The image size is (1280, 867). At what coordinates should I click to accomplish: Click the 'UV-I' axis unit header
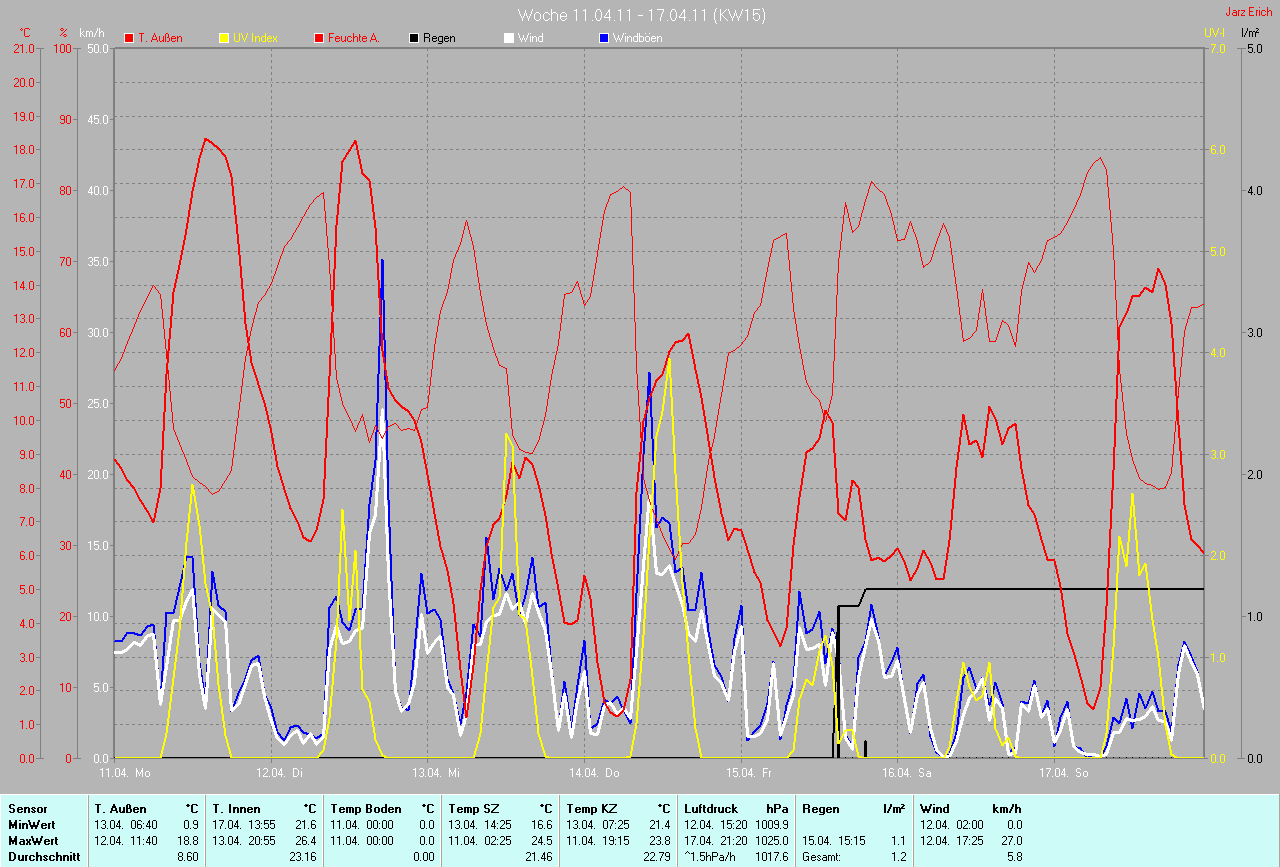pyautogui.click(x=1214, y=32)
